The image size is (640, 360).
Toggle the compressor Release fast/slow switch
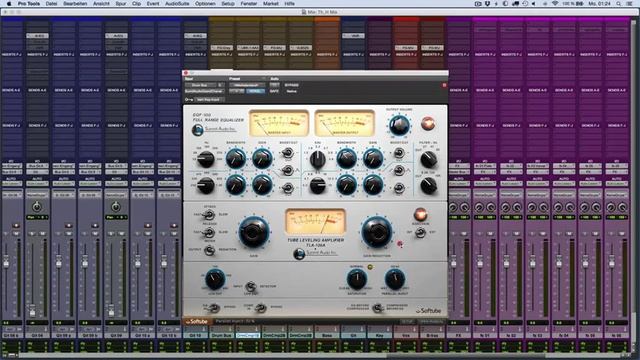[209, 232]
